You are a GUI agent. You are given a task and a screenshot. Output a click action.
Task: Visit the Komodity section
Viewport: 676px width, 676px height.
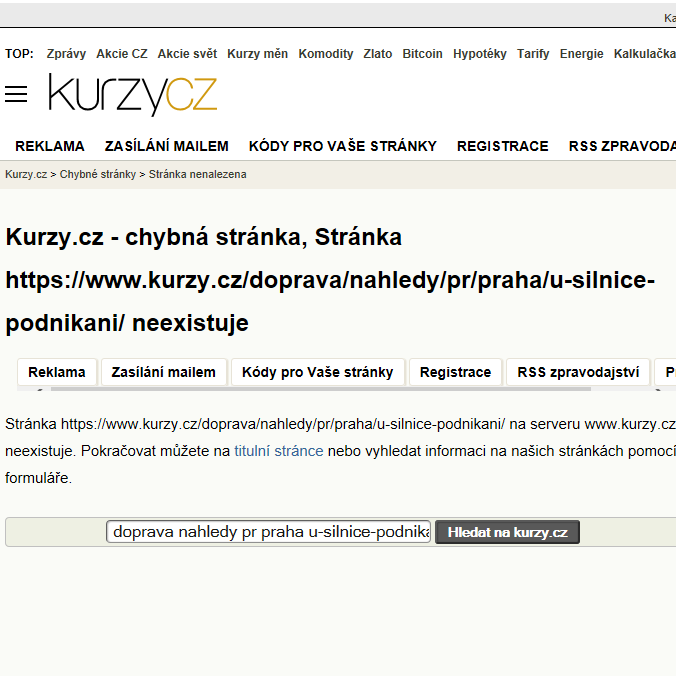click(x=325, y=54)
